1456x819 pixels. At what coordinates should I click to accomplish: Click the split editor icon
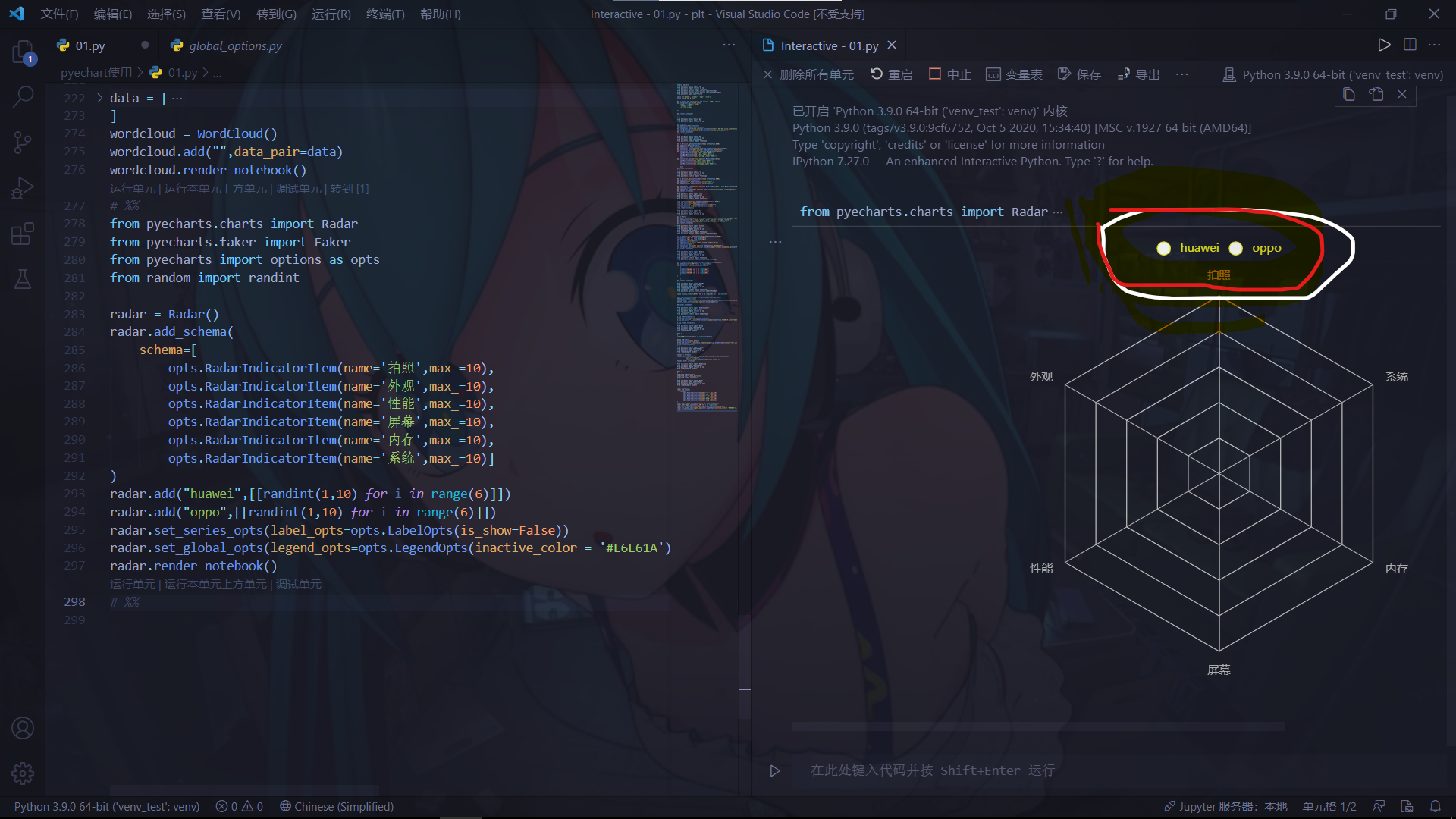[x=1410, y=45]
